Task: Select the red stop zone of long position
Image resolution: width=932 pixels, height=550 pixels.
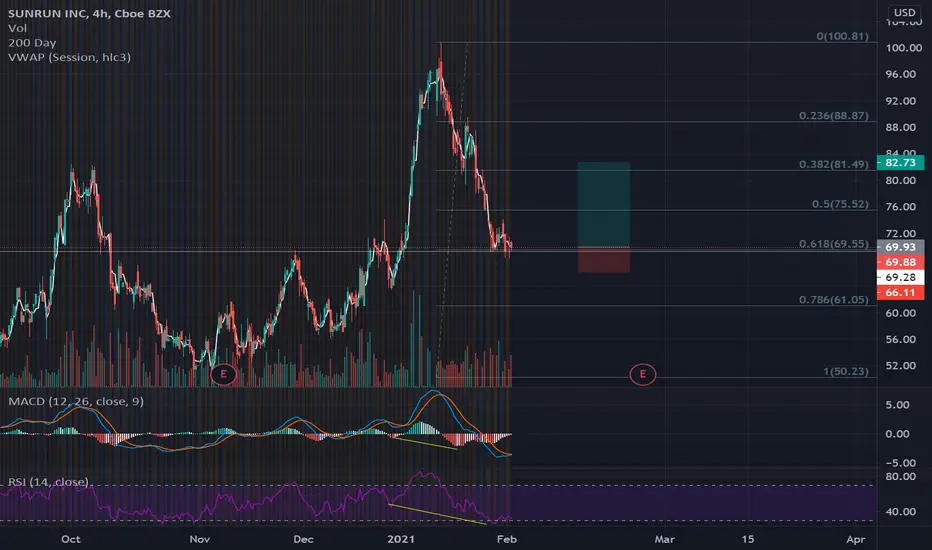Action: point(604,260)
